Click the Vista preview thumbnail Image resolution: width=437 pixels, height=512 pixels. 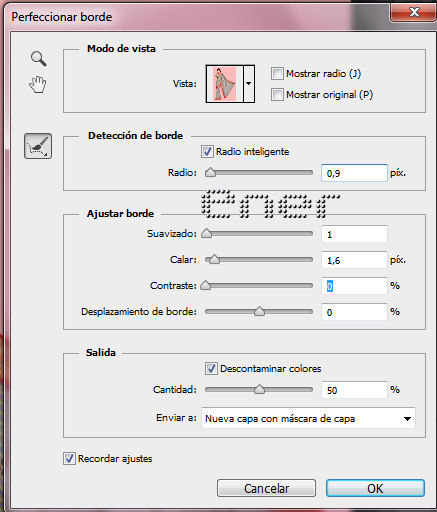coord(225,84)
